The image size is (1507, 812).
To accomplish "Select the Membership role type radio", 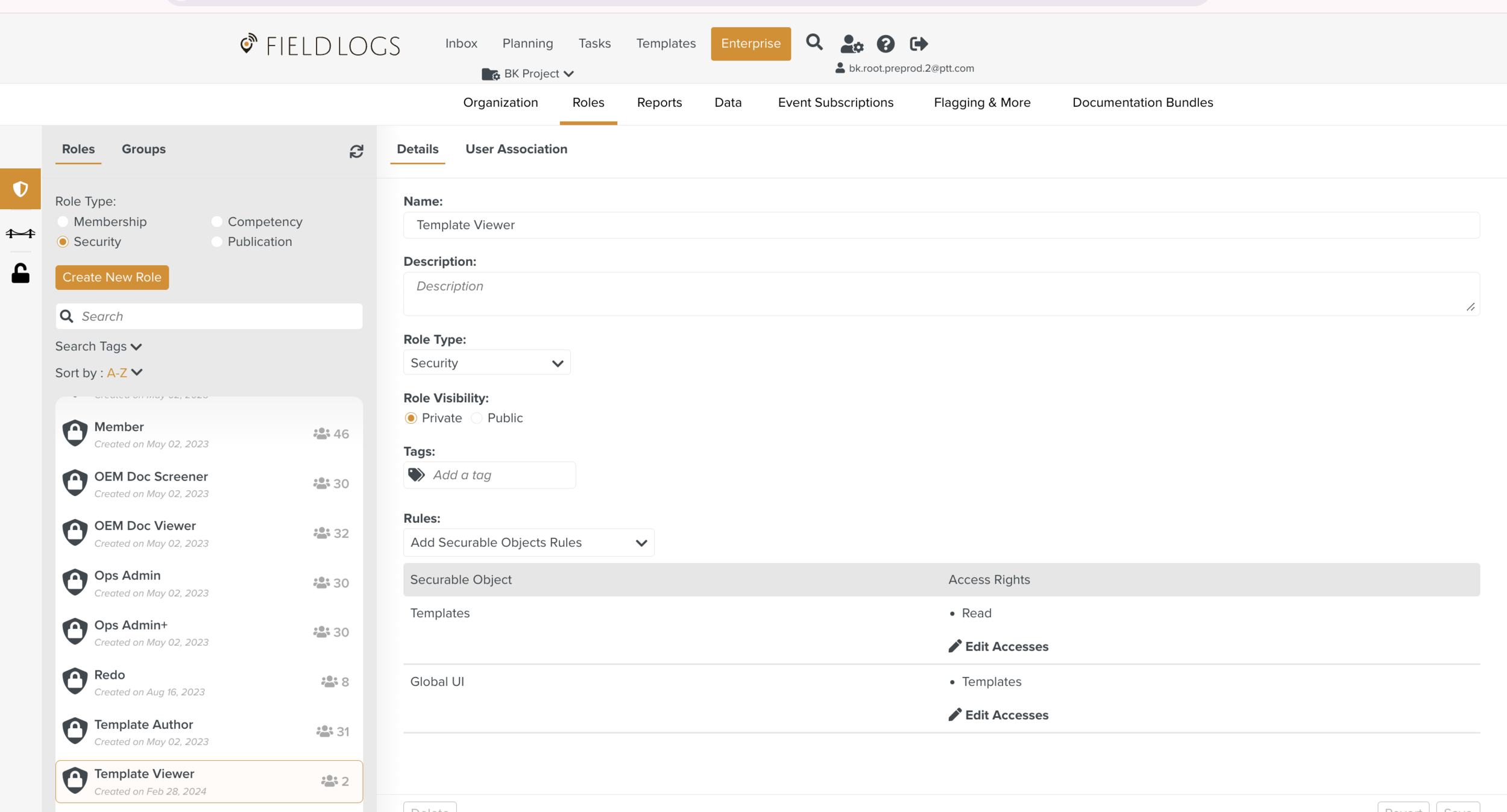I will click(63, 222).
